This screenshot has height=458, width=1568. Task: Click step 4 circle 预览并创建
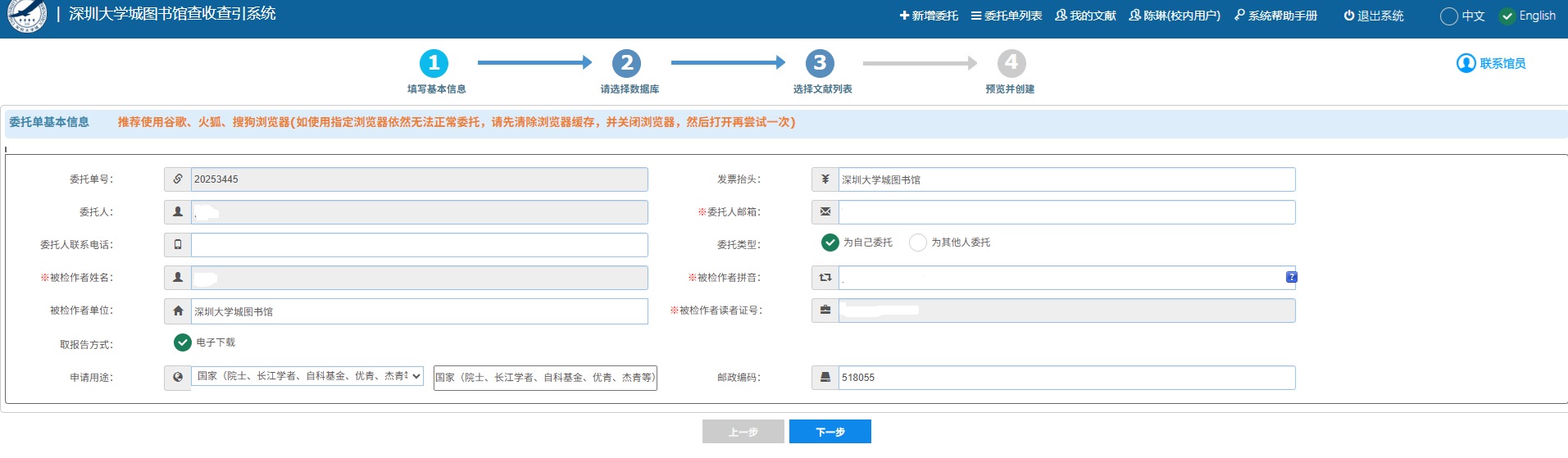[1011, 63]
